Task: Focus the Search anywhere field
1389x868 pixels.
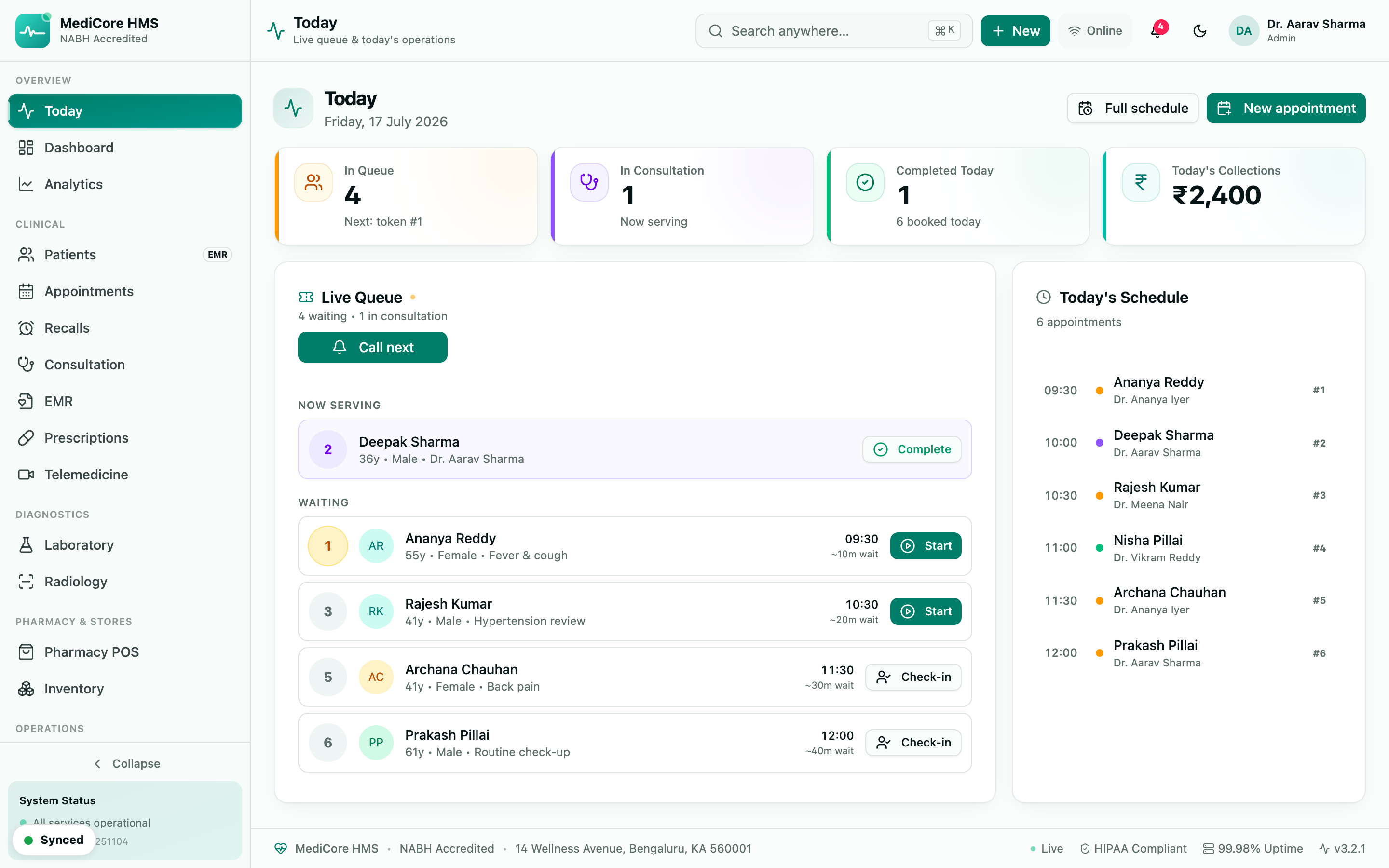Action: (x=834, y=31)
